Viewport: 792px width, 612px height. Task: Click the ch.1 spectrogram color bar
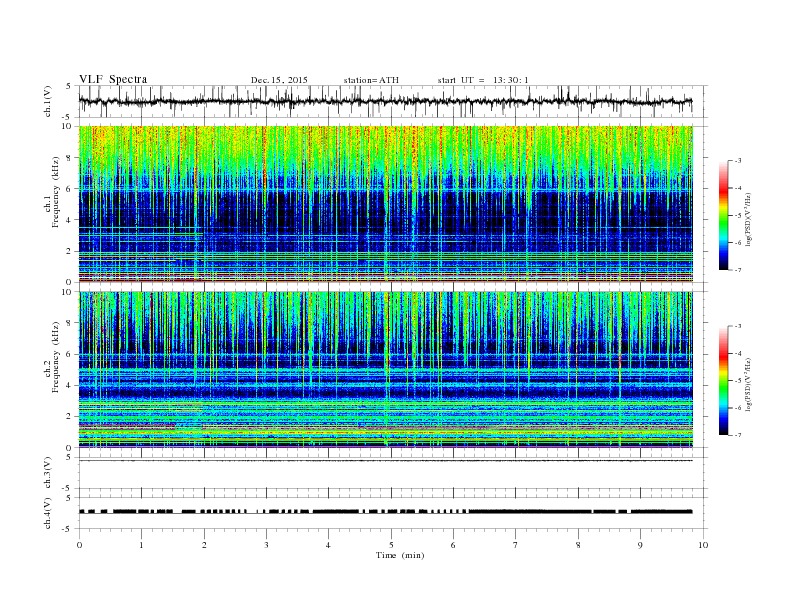724,215
